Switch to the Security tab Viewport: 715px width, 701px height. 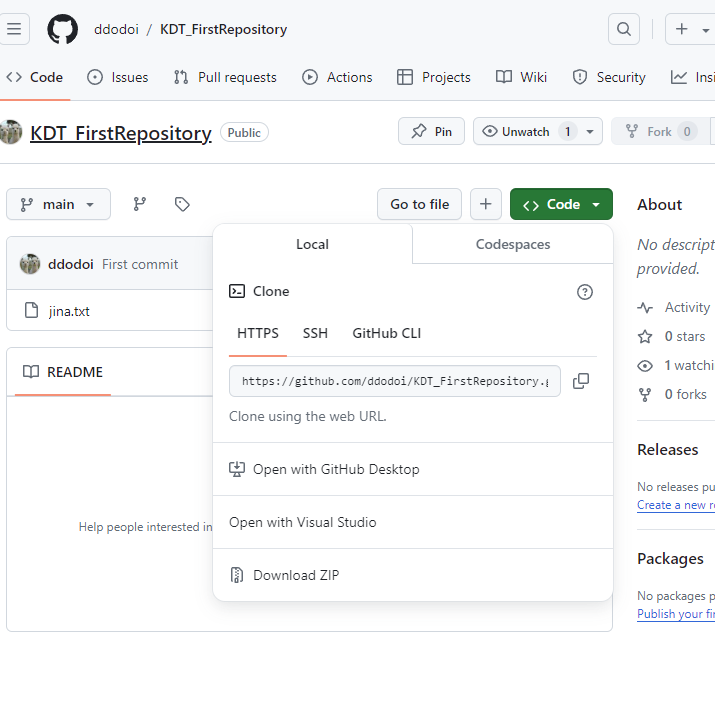pyautogui.click(x=609, y=77)
